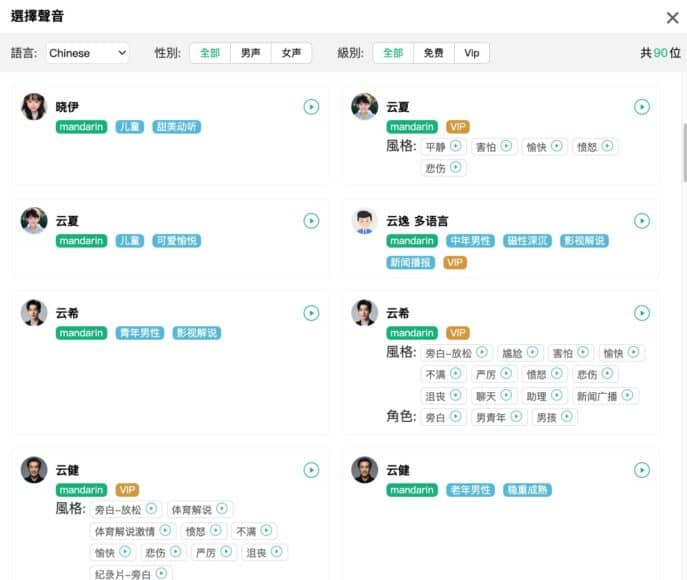Show only Vip level voices
The image size is (687, 580).
pos(471,53)
